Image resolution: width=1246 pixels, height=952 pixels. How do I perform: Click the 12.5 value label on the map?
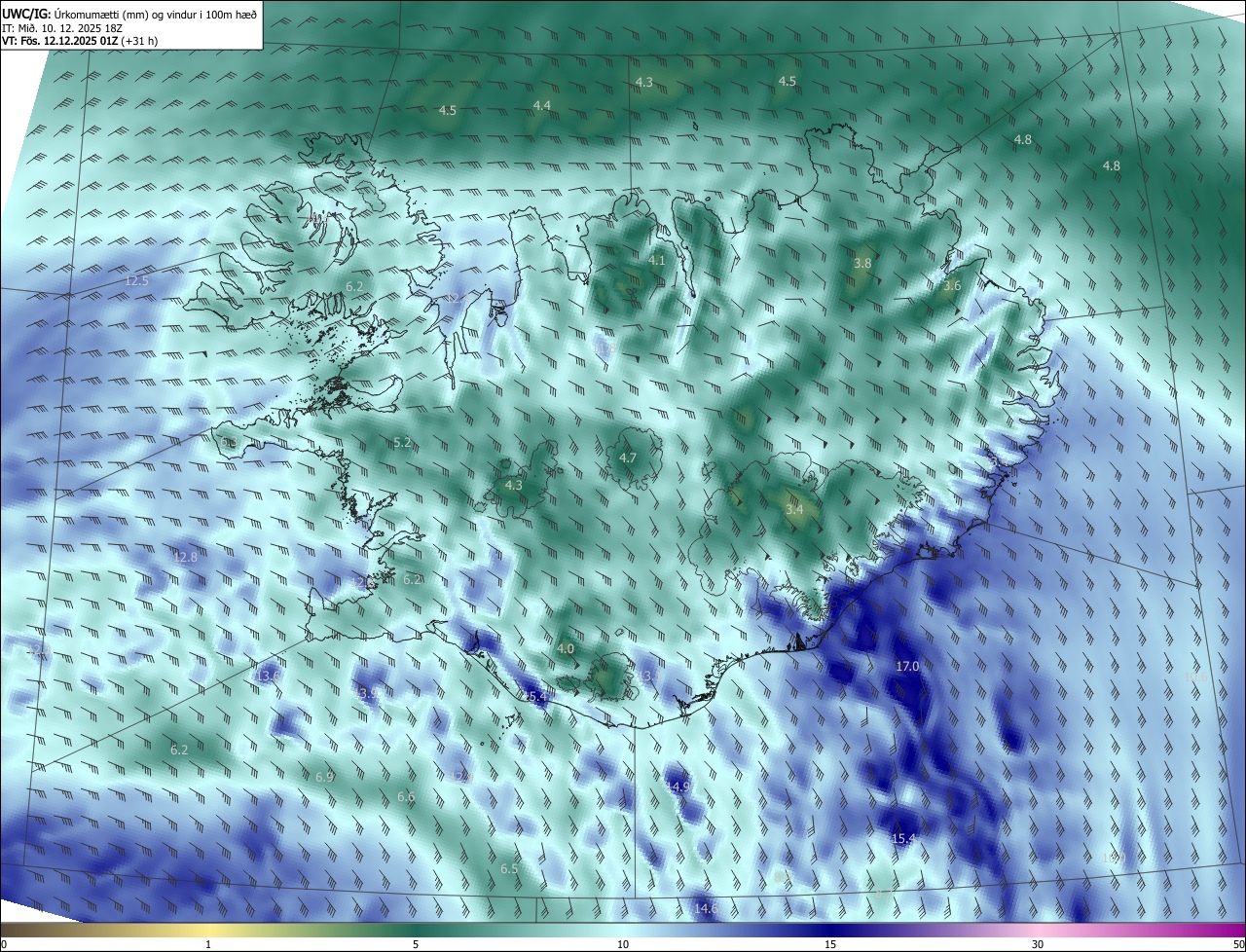(136, 281)
